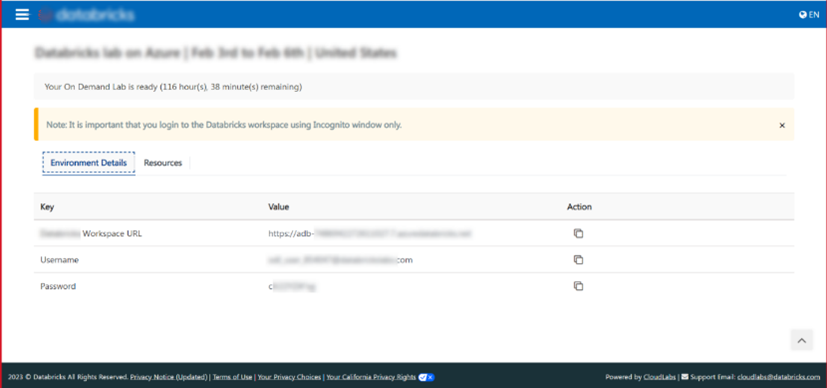Click the support email envelope icon
The height and width of the screenshot is (388, 827).
[685, 377]
